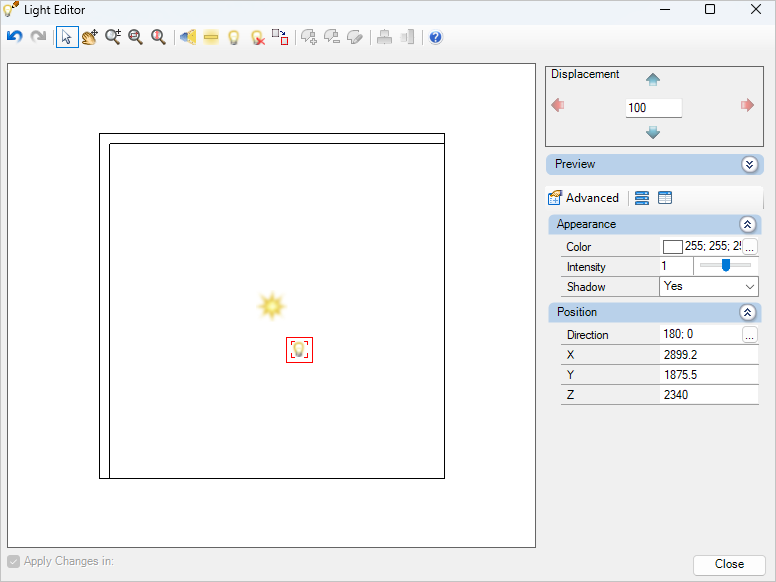Add a linear tube light
This screenshot has width=776, height=582.
point(211,37)
